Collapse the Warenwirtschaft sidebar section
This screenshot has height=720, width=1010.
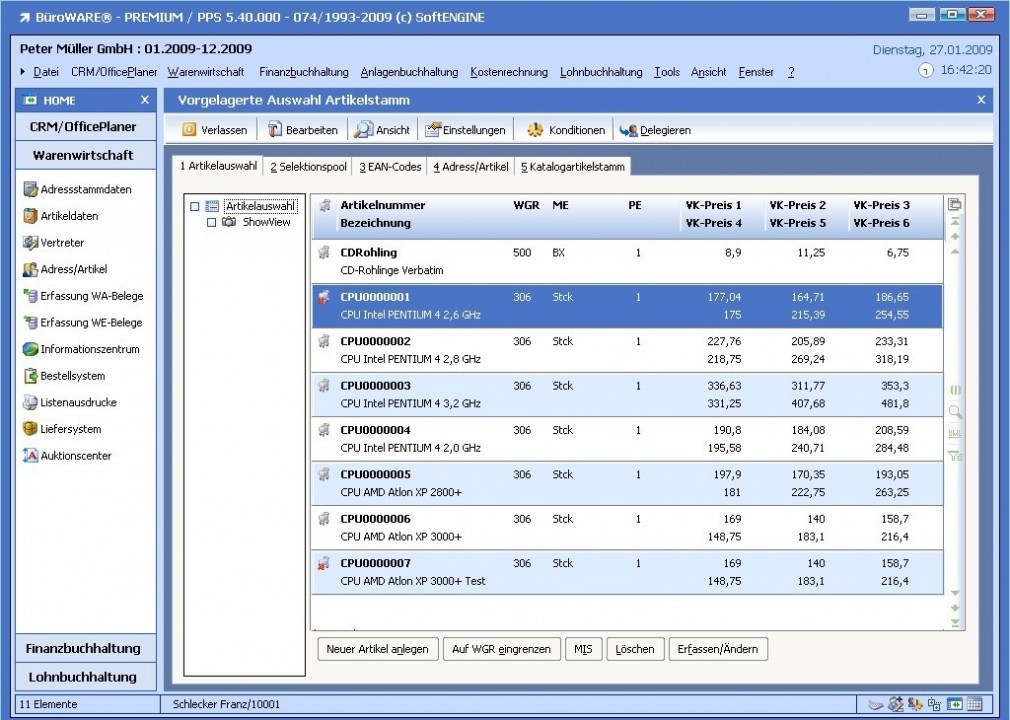pyautogui.click(x=85, y=155)
